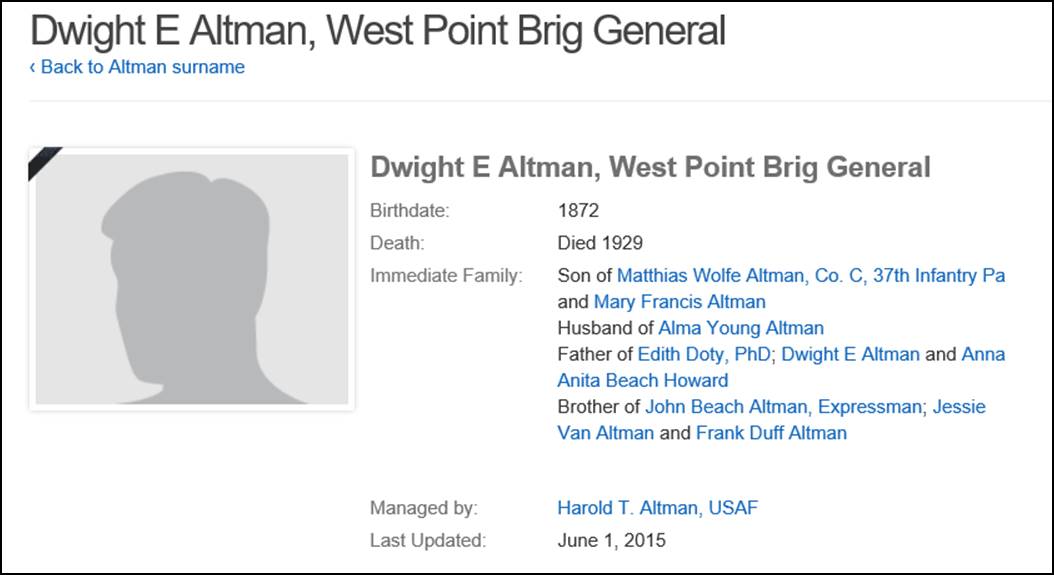The width and height of the screenshot is (1054, 575).
Task: Open Matthias Wolfe Altman's profile
Action: (x=811, y=276)
